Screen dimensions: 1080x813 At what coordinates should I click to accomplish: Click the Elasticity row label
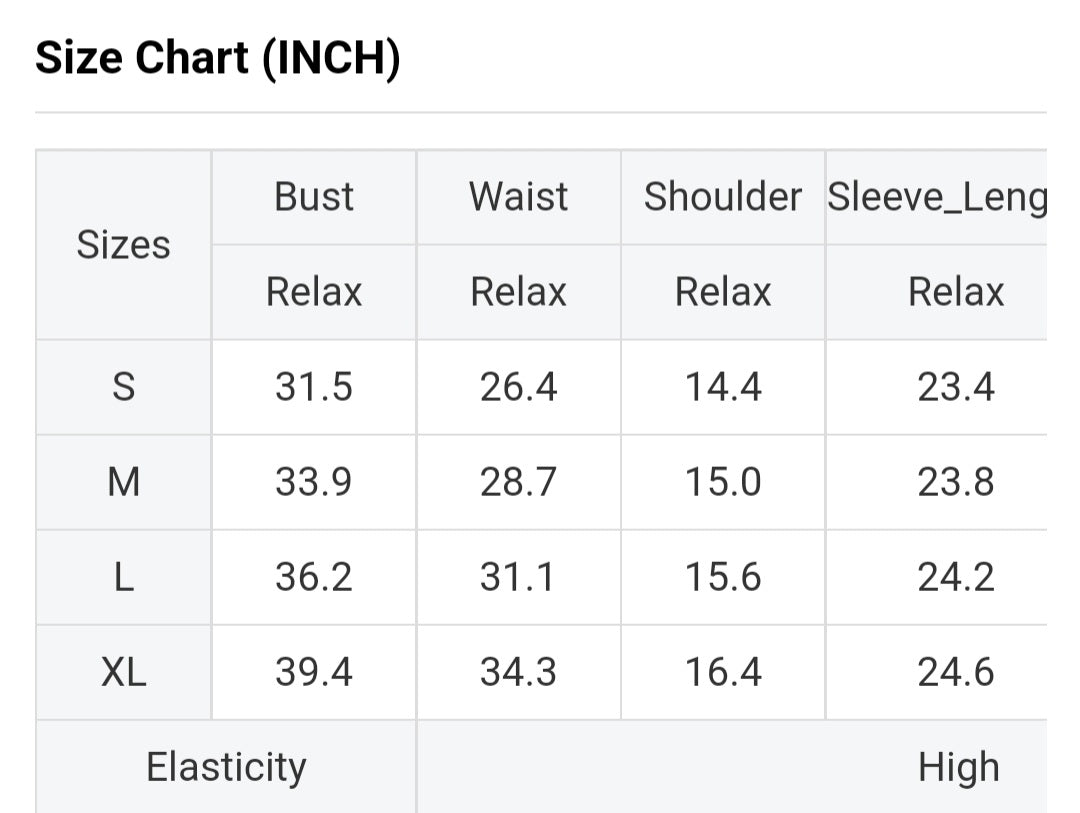(226, 767)
